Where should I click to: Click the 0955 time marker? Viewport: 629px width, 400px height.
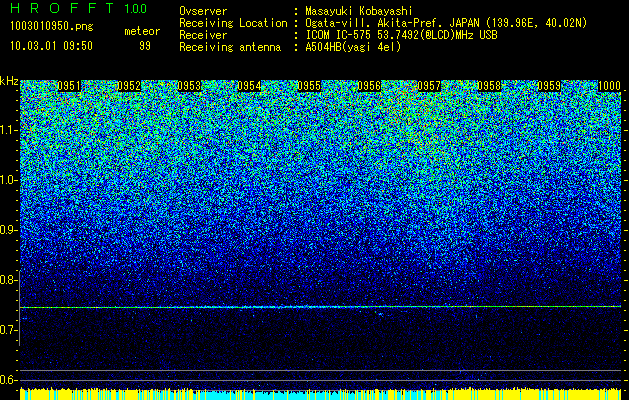click(x=309, y=86)
